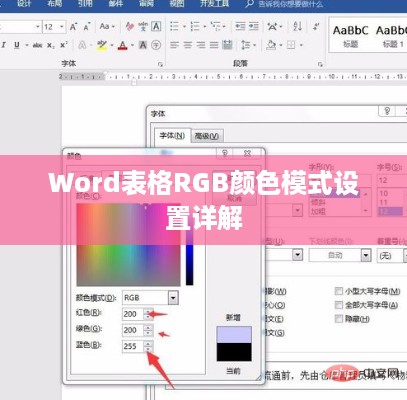Click the 蓝色(B) value field
The height and width of the screenshot is (400, 407).
[x=133, y=346]
